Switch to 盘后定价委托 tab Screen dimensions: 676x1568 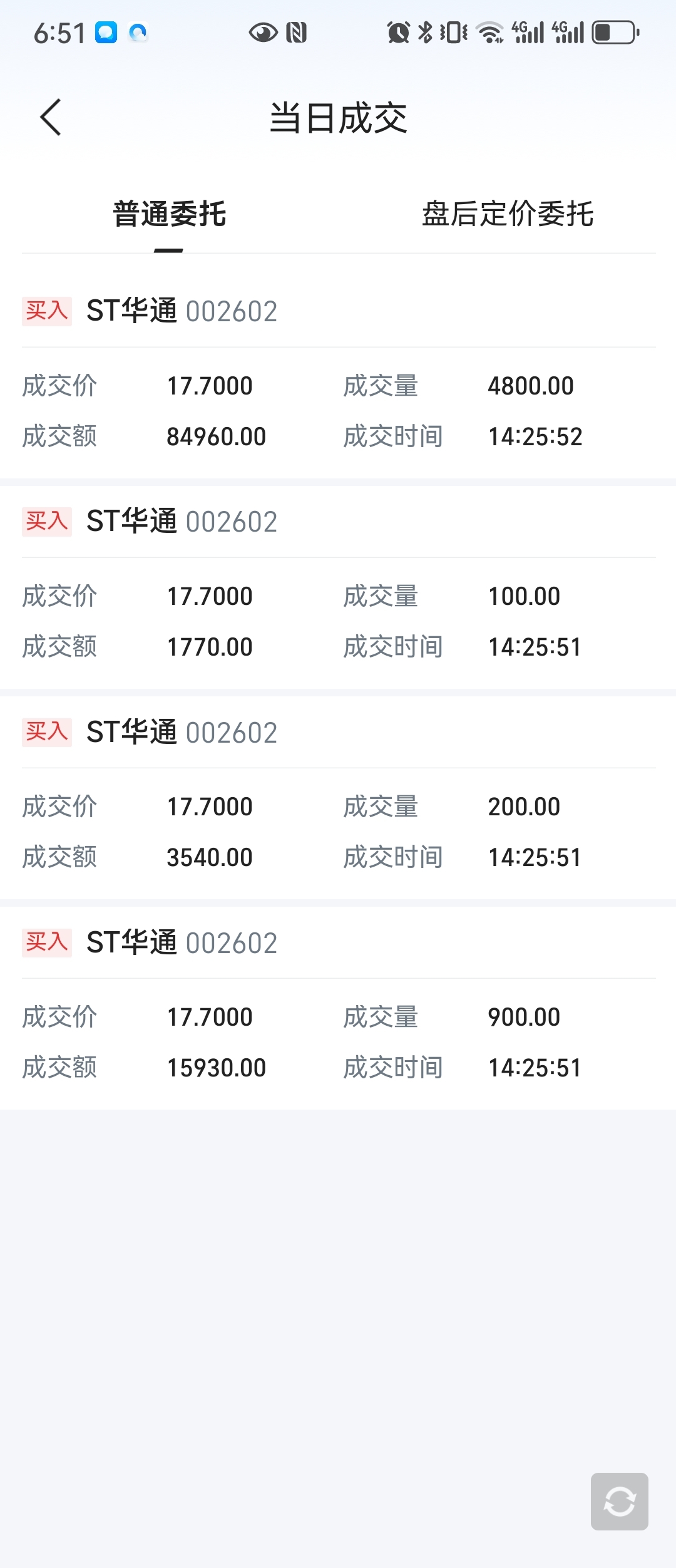[x=508, y=214]
